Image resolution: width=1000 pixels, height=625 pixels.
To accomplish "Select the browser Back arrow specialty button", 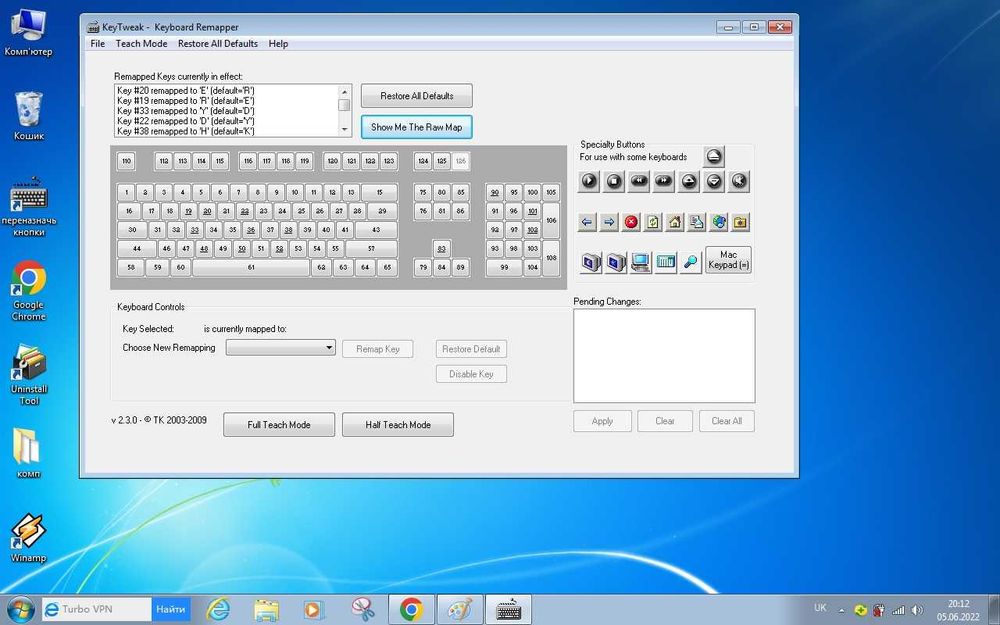I will coord(587,222).
